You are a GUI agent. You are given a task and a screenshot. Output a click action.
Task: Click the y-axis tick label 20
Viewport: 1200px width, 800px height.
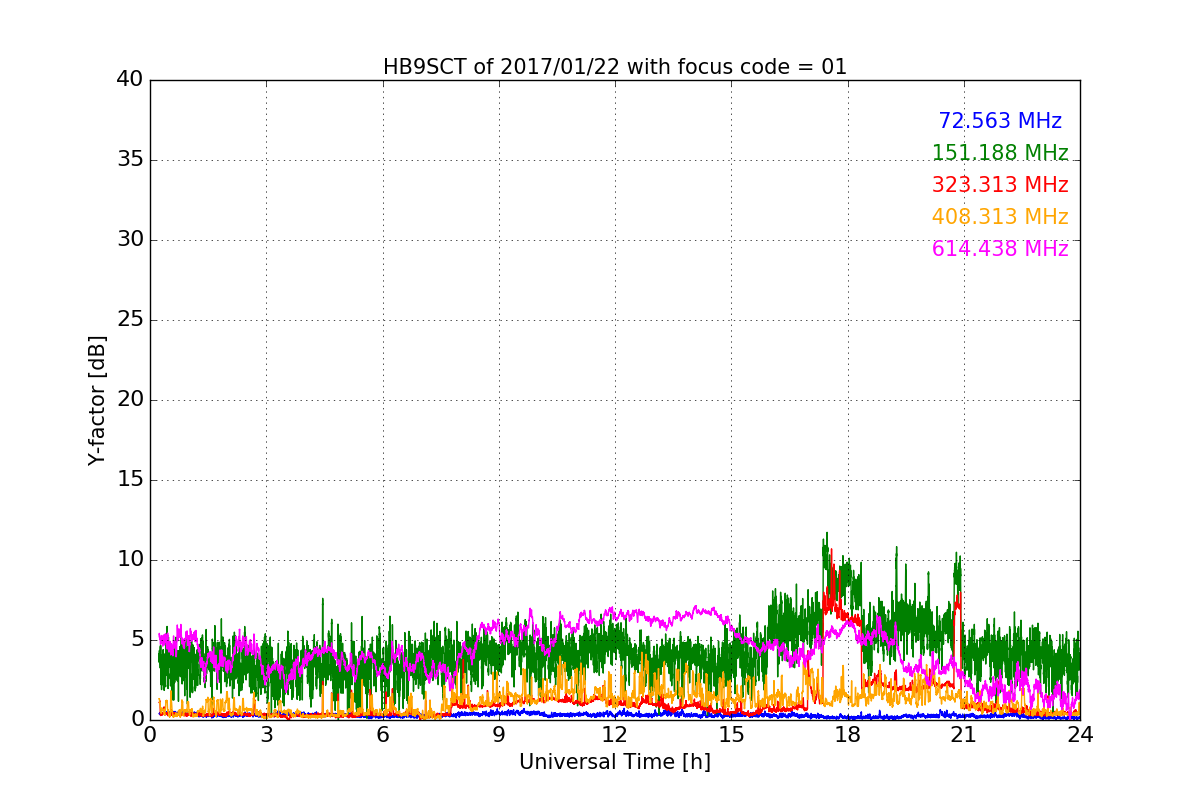pyautogui.click(x=130, y=400)
